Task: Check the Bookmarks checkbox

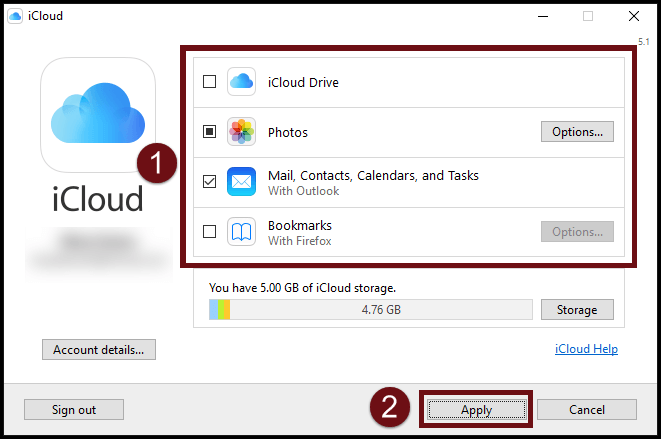Action: 210,232
